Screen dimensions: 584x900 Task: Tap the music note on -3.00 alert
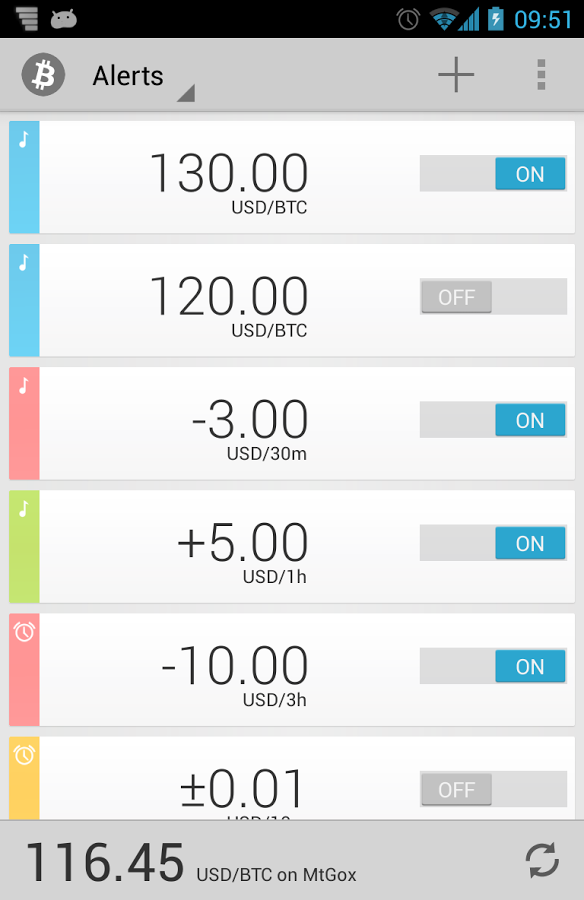coord(24,386)
